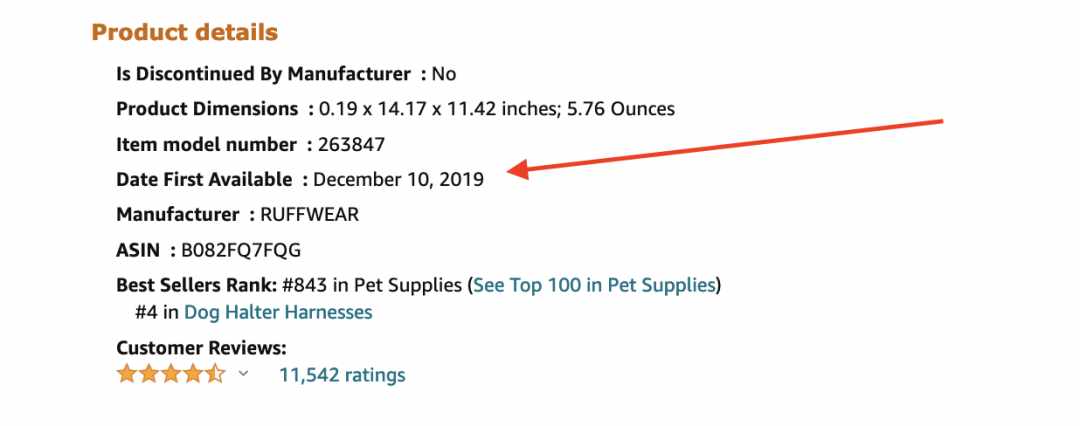Click the Product details heading
This screenshot has width=1080, height=426.
[185, 32]
